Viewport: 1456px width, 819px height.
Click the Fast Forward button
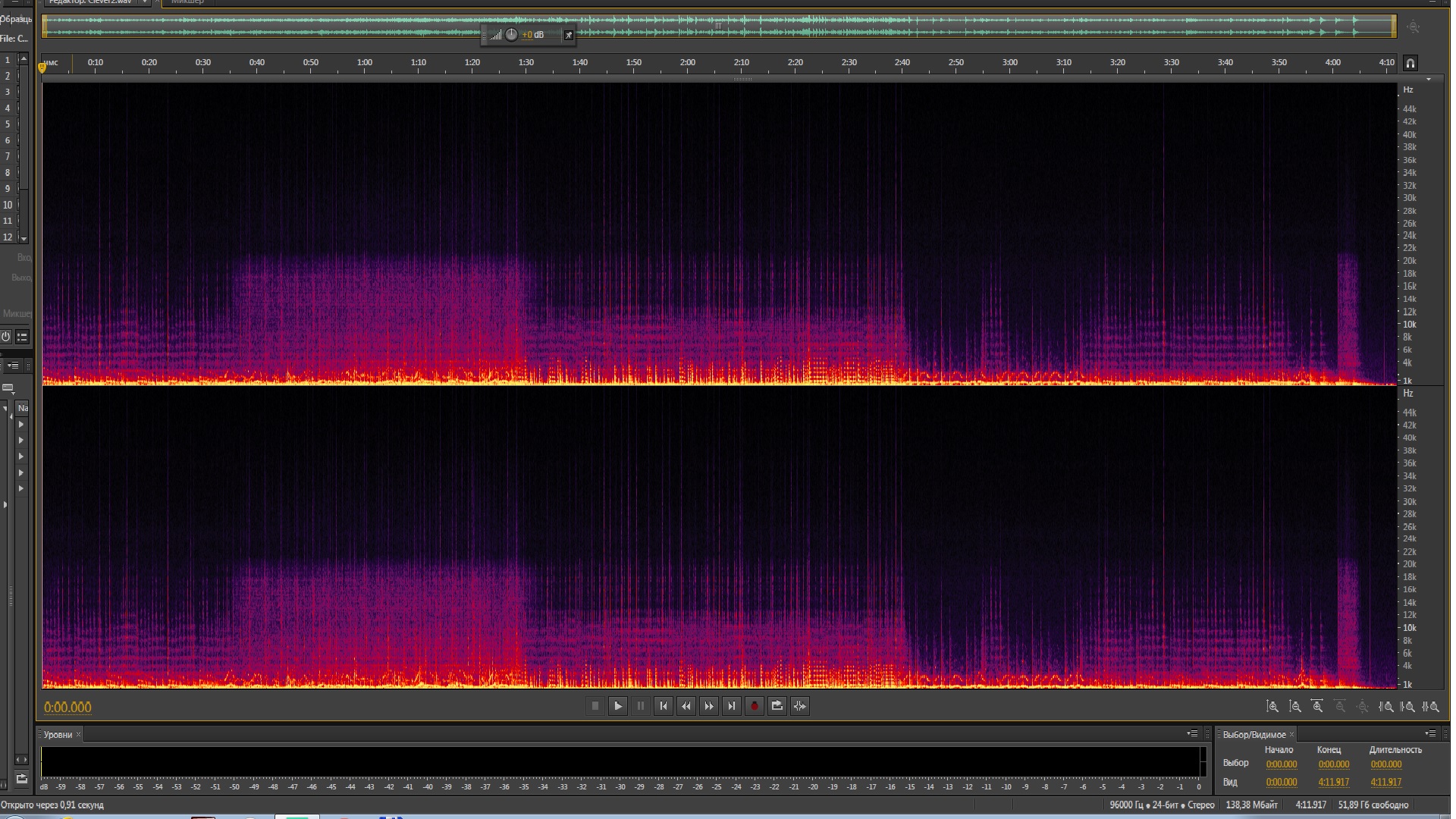pyautogui.click(x=709, y=706)
